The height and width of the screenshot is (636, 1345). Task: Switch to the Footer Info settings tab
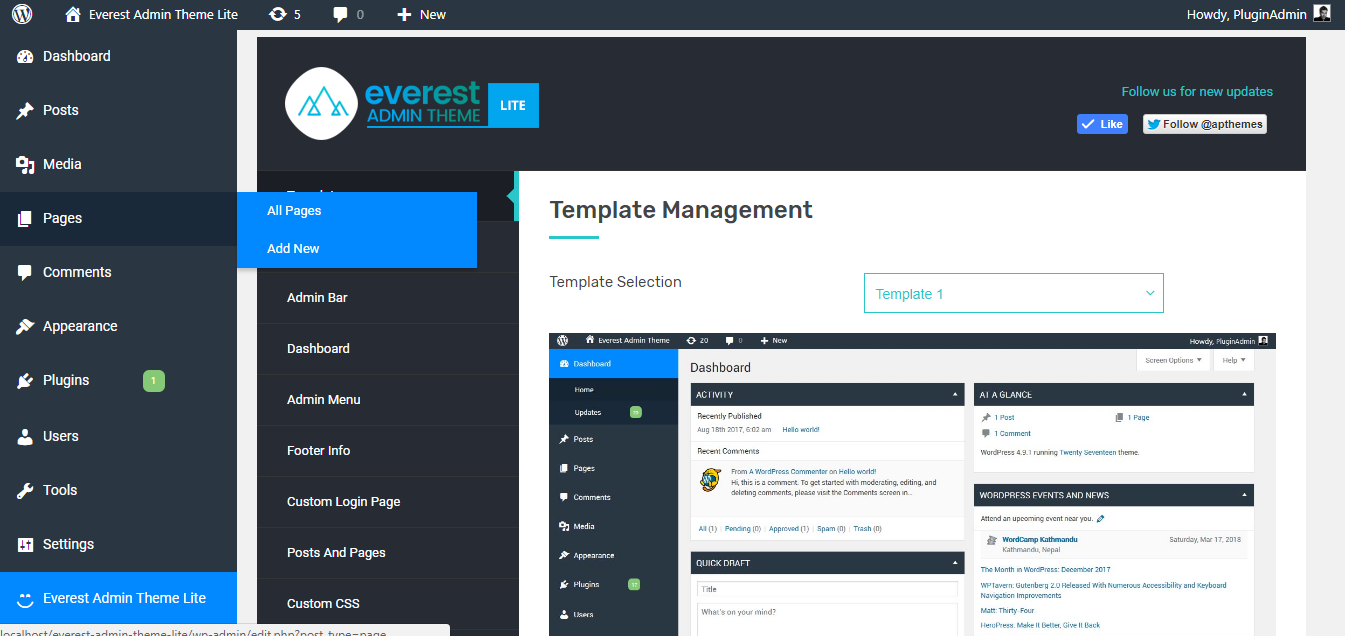[388, 451]
